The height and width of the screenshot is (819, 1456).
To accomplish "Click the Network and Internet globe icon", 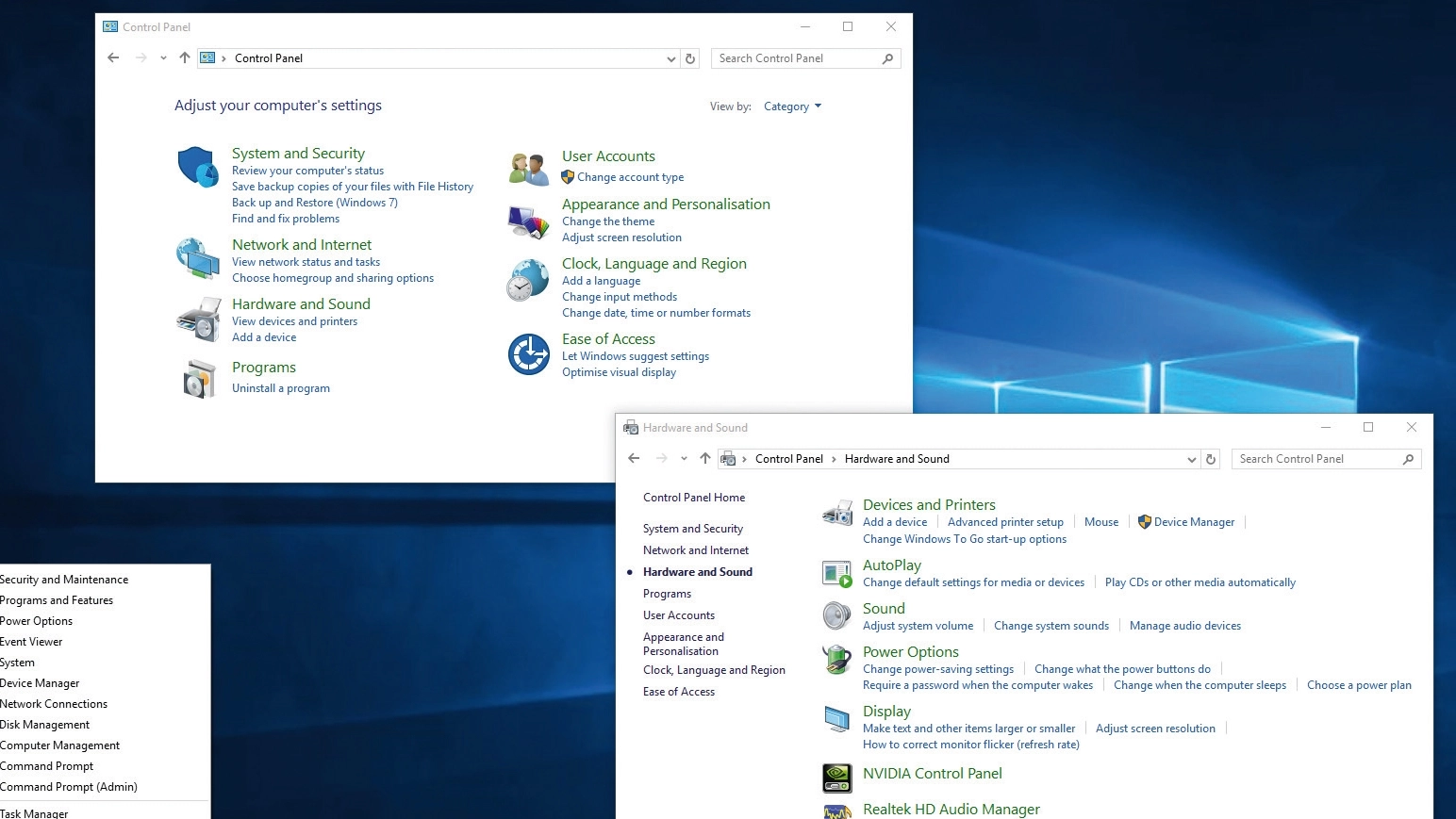I will pyautogui.click(x=198, y=258).
